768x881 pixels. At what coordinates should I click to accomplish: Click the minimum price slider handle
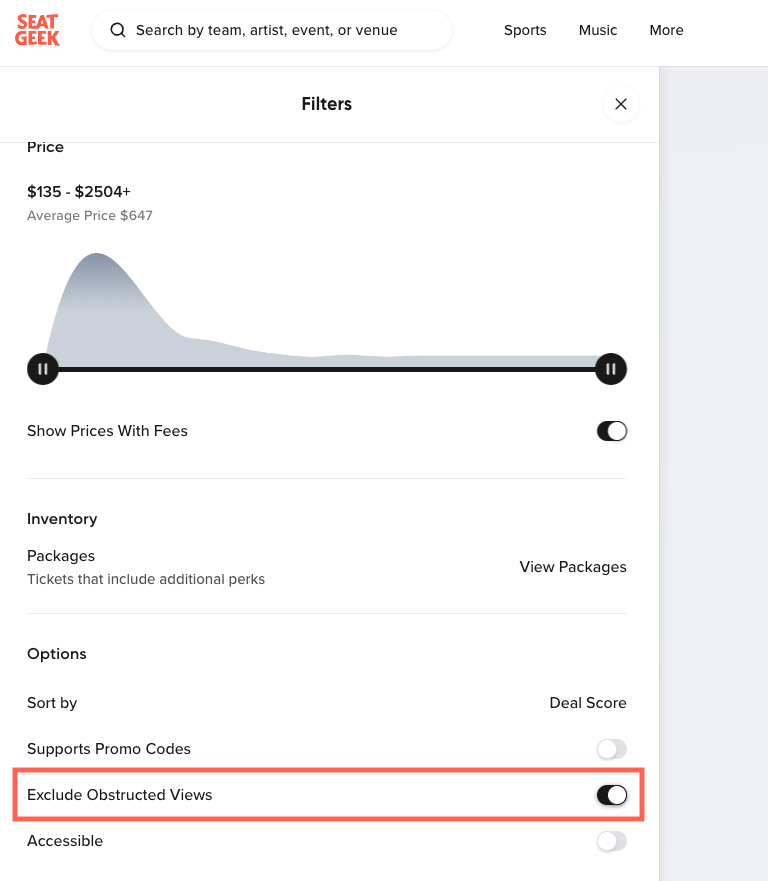[x=43, y=369]
